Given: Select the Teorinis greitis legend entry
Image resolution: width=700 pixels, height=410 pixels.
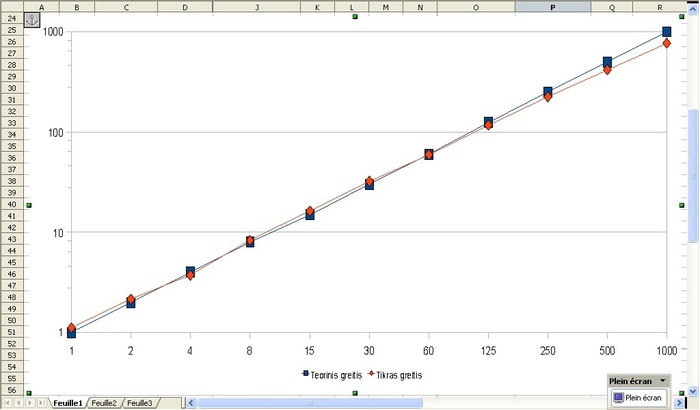Looking at the screenshot, I should pyautogui.click(x=335, y=375).
